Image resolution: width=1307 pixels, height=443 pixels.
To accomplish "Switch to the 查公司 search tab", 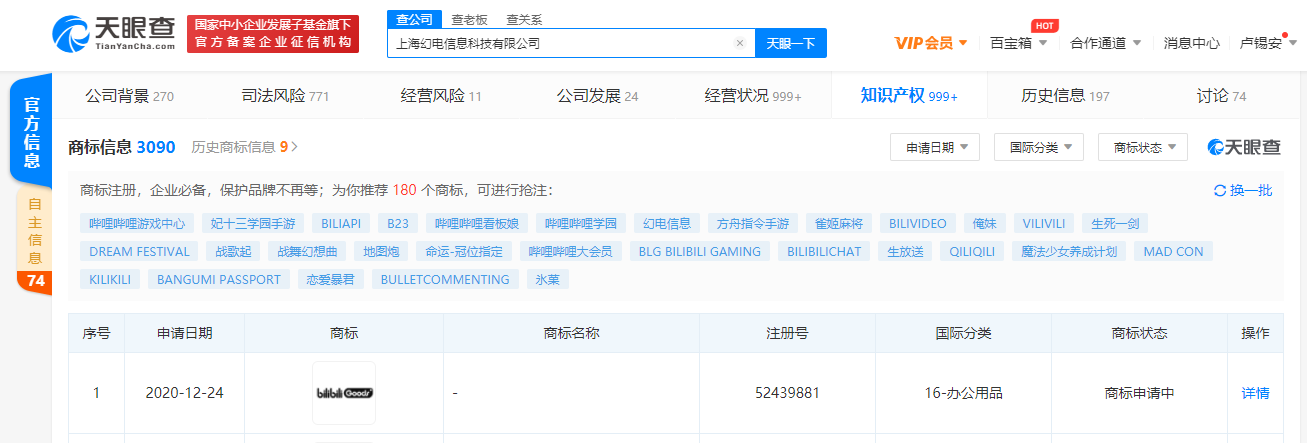I will [x=414, y=19].
